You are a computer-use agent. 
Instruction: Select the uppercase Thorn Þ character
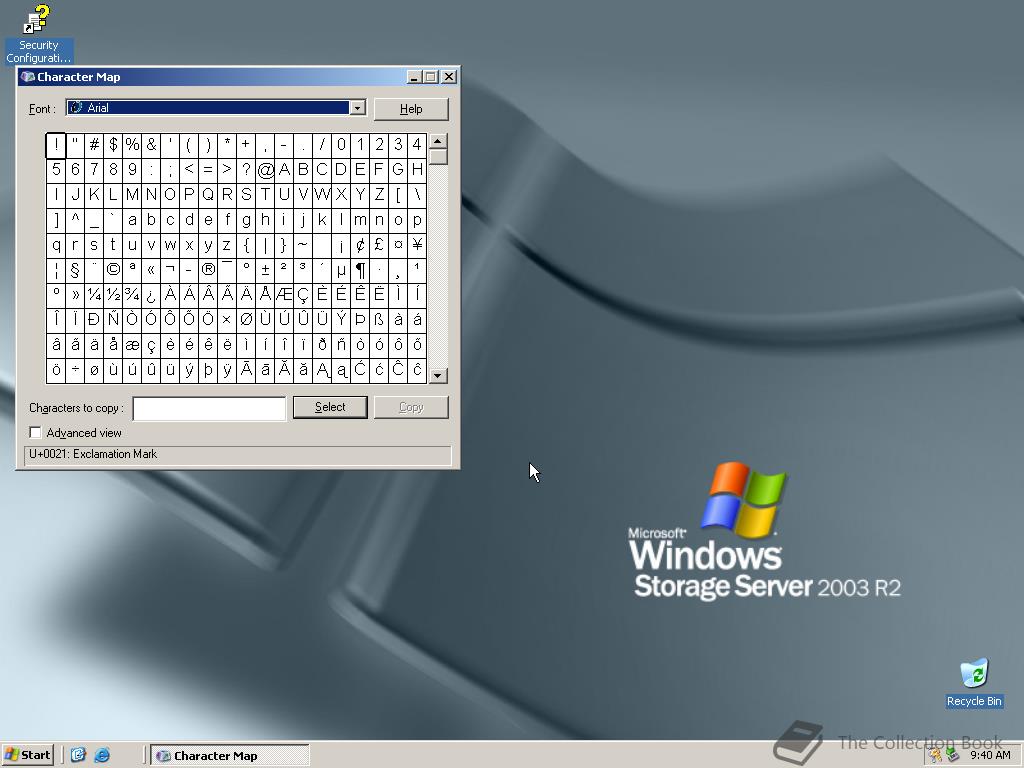[360, 319]
